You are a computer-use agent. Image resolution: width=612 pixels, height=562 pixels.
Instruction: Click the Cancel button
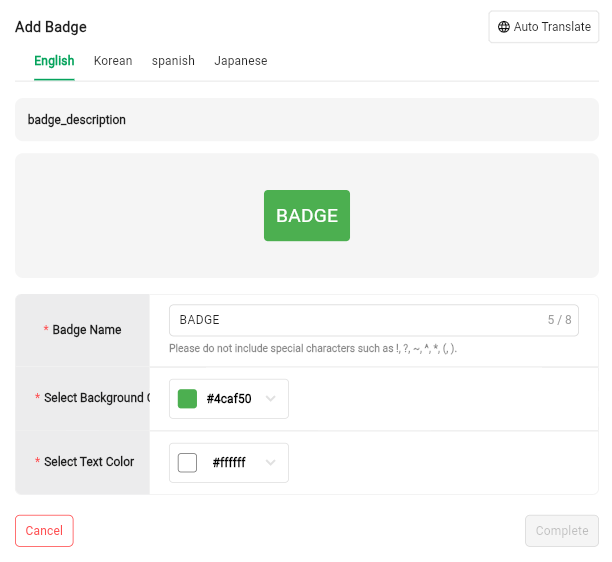44,531
